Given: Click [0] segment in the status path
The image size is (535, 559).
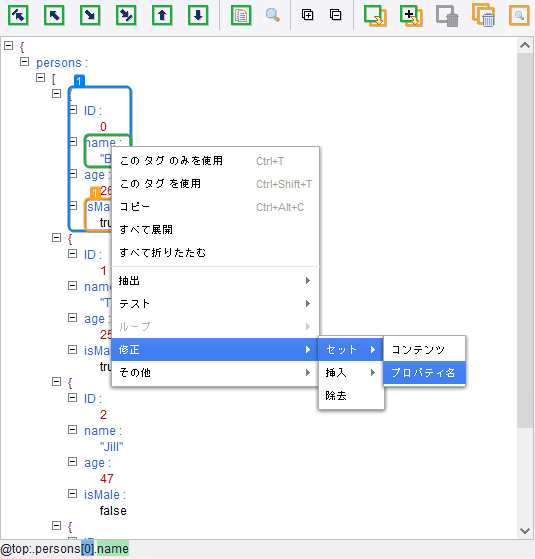Looking at the screenshot, I should pyautogui.click(x=88, y=549).
